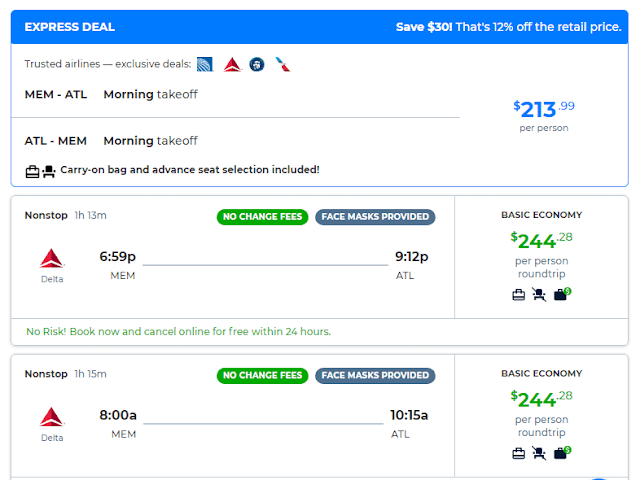The height and width of the screenshot is (480, 640).
Task: Click the American Airlines logo icon
Action: tap(282, 64)
